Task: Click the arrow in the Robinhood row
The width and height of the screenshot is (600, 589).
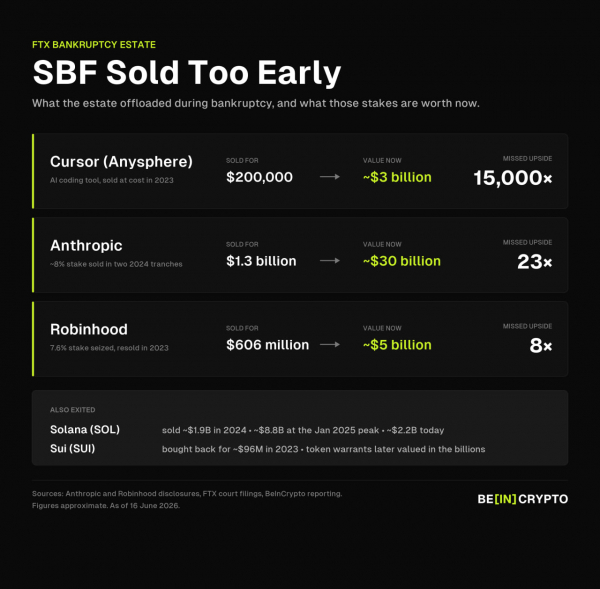Action: click(x=330, y=344)
